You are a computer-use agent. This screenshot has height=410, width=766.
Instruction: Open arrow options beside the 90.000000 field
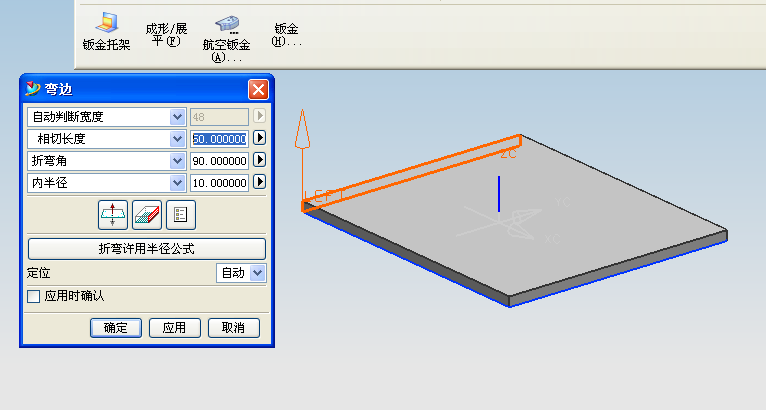259,160
